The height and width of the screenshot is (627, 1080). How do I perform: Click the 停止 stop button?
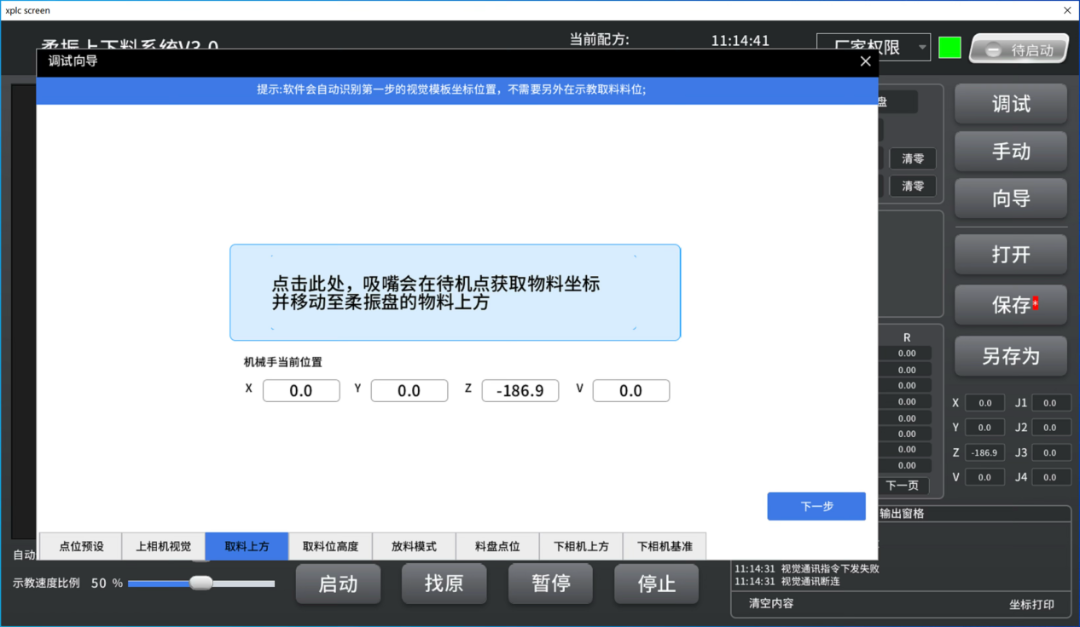(656, 584)
